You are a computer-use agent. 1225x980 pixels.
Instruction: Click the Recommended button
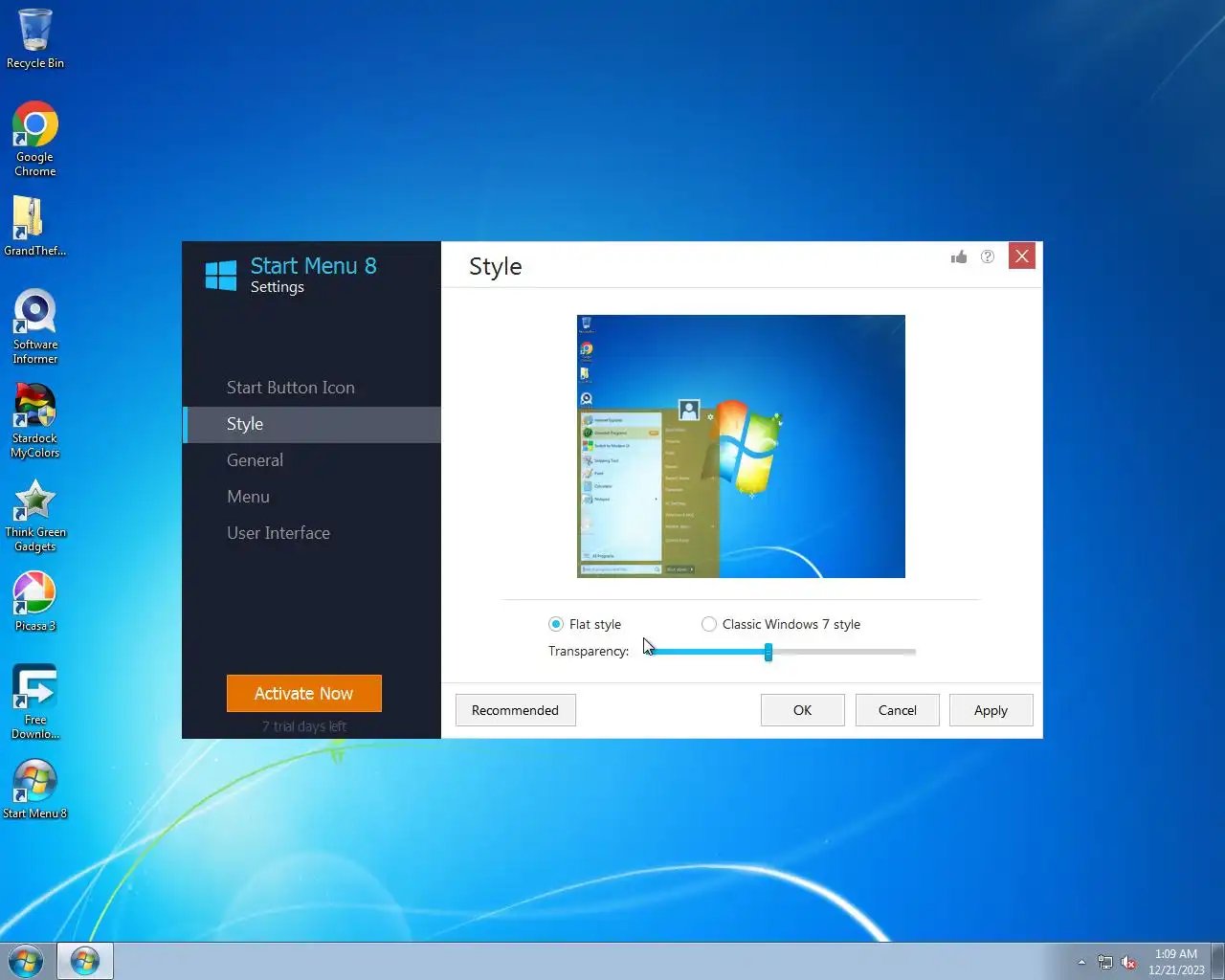coord(515,710)
